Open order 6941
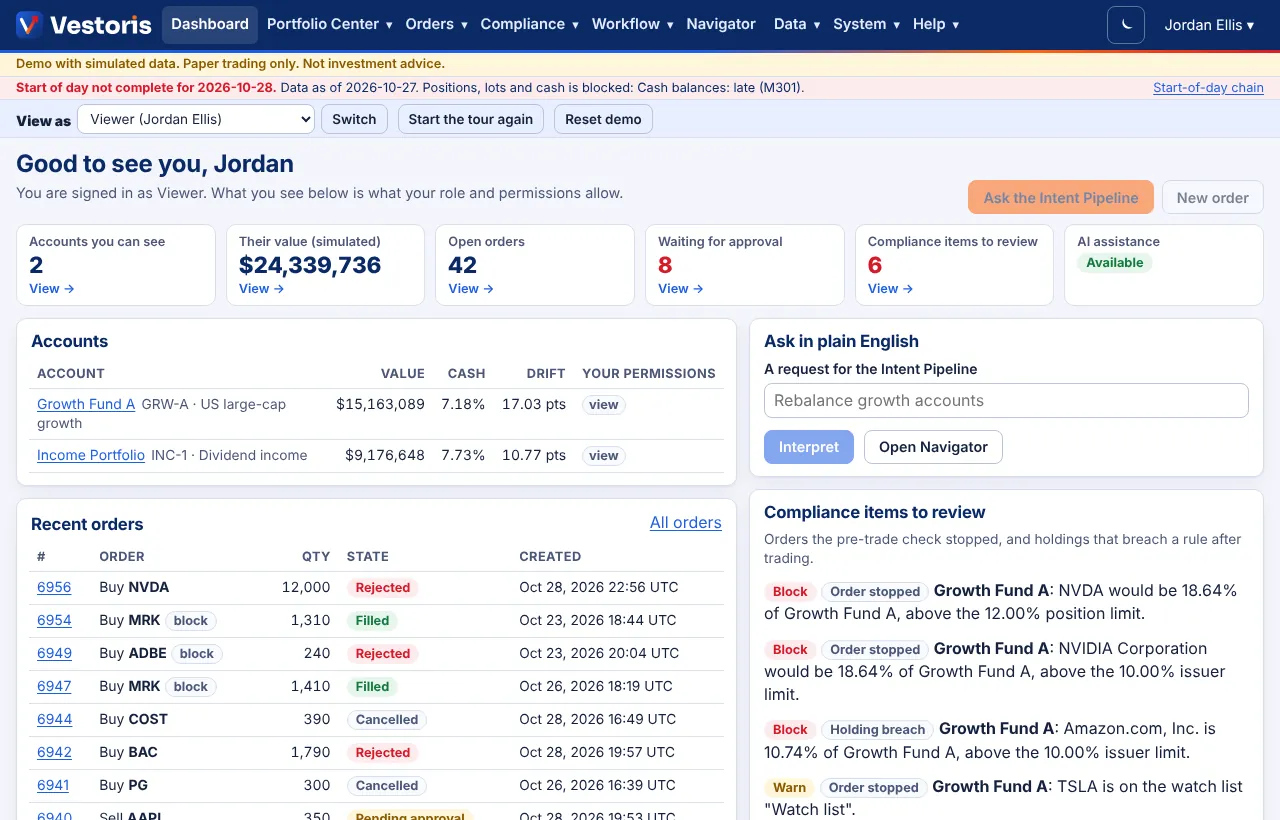Screen dimensions: 1280x820 click(x=54, y=786)
